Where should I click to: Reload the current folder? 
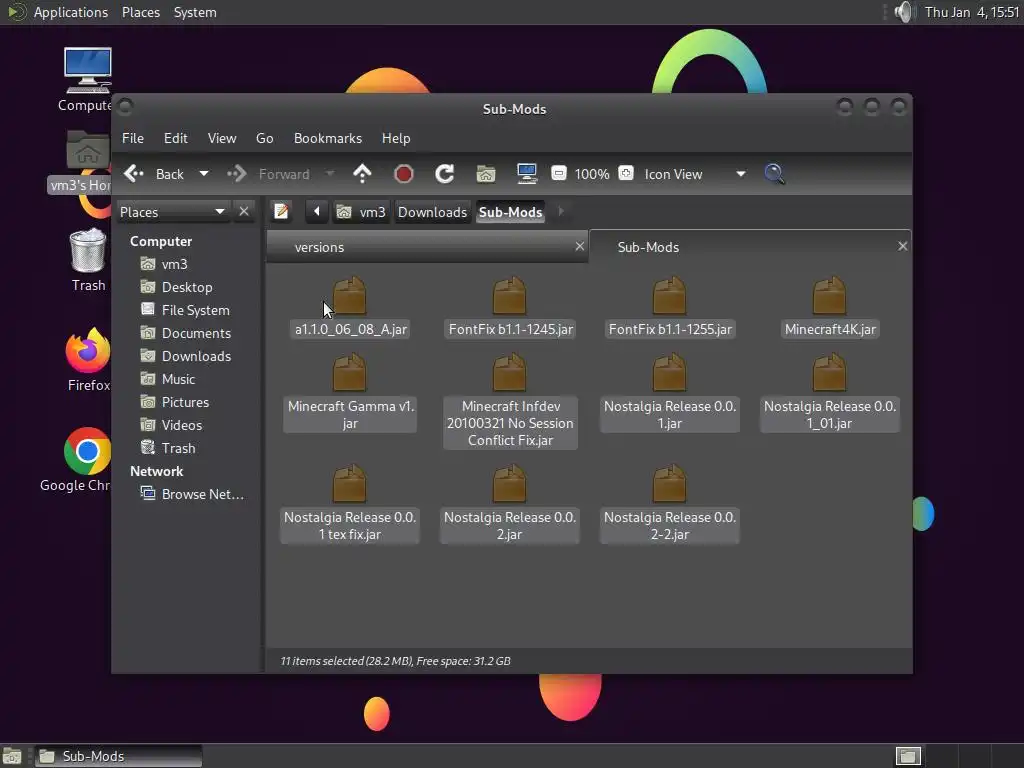(x=445, y=174)
